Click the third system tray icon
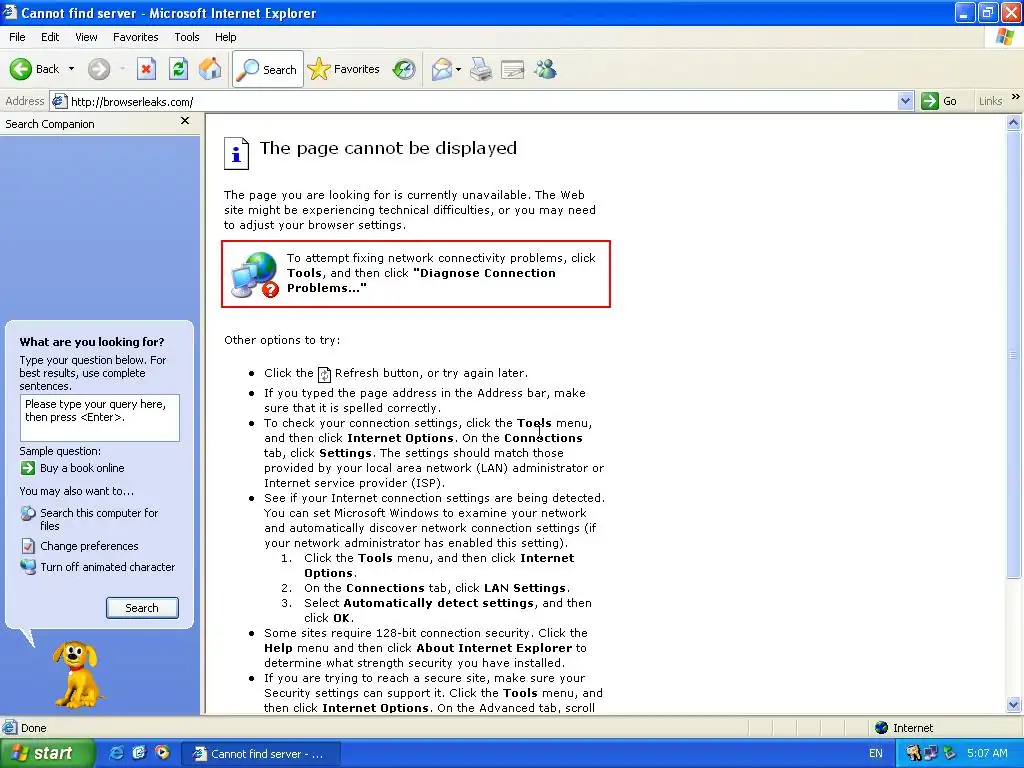This screenshot has height=768, width=1024. tap(949, 753)
